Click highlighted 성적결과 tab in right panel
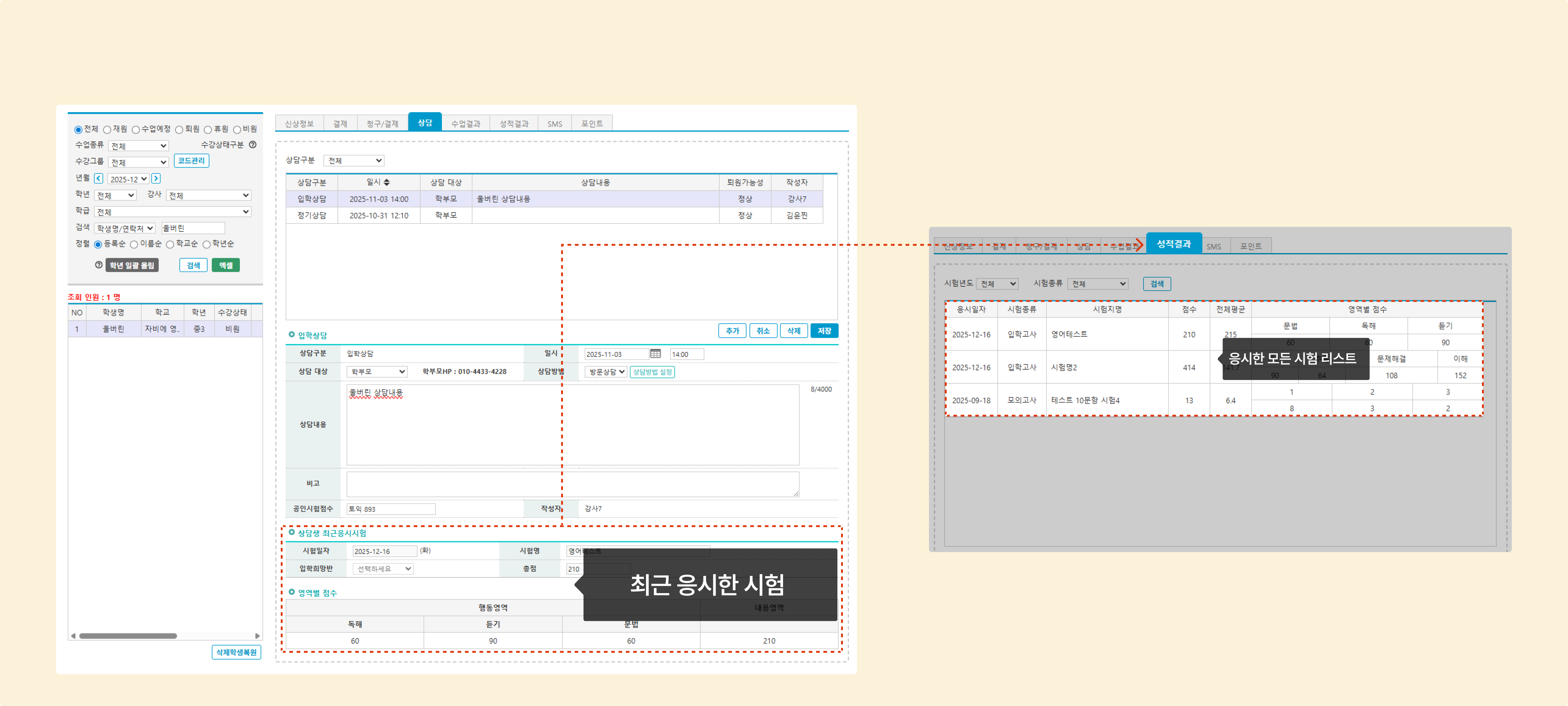 [x=1174, y=243]
